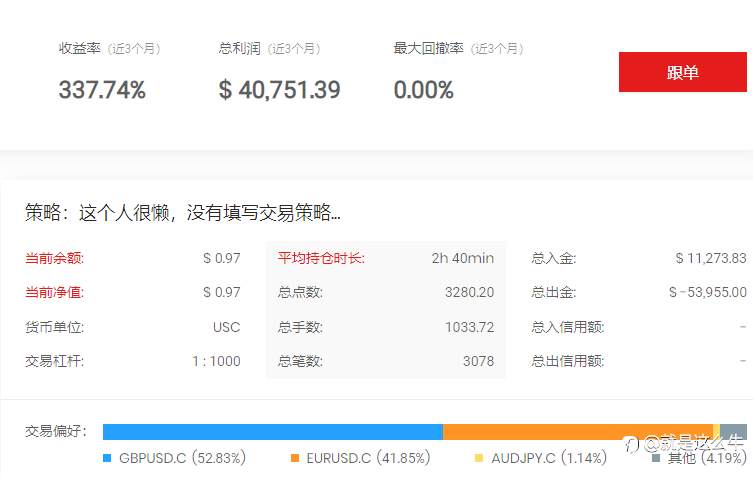This screenshot has height=477, width=753.
Task: Click the 总入信用额 label
Action: [x=568, y=327]
